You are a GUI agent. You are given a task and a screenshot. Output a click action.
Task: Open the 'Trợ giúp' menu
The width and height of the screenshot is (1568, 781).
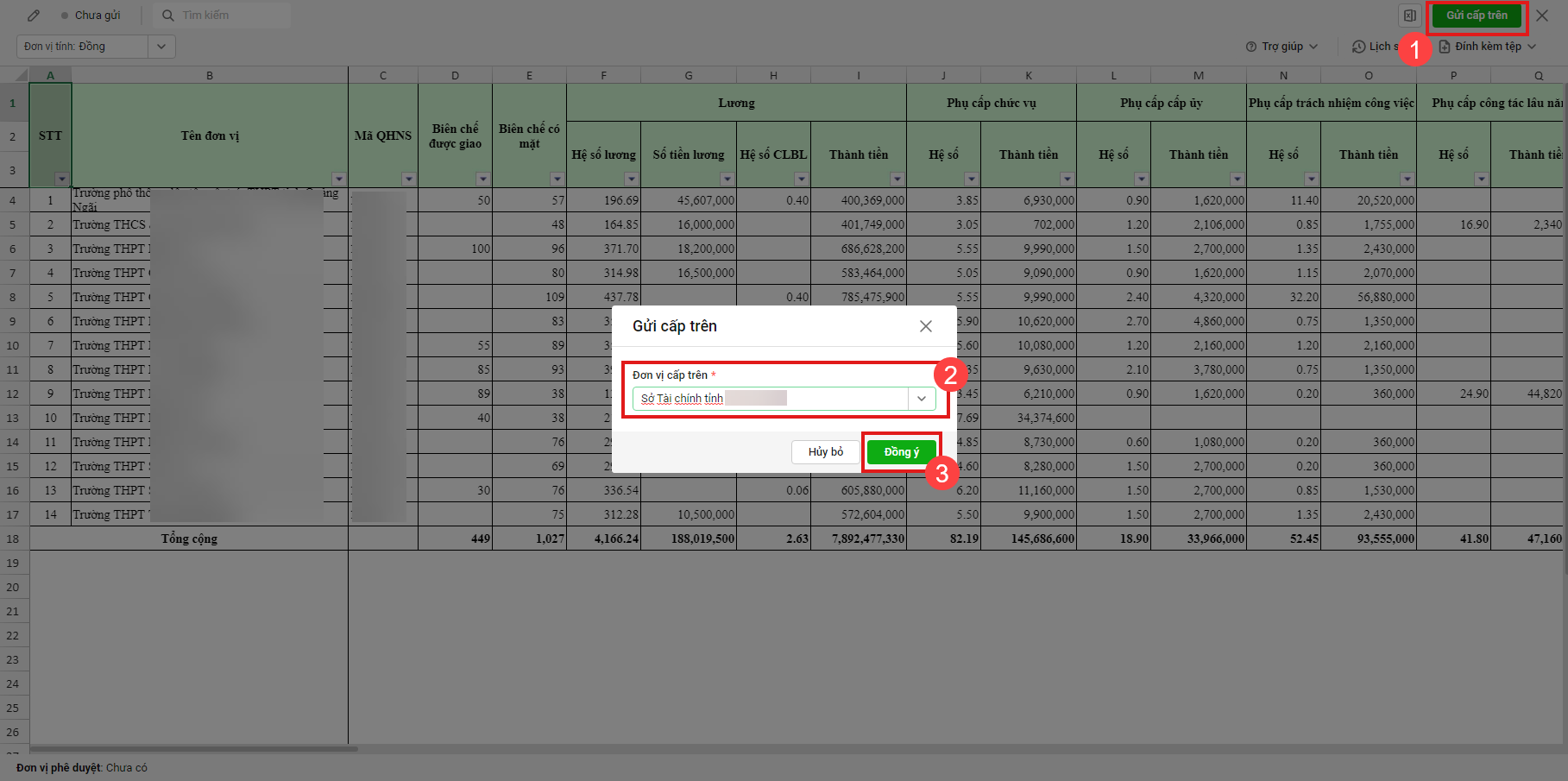(1282, 47)
